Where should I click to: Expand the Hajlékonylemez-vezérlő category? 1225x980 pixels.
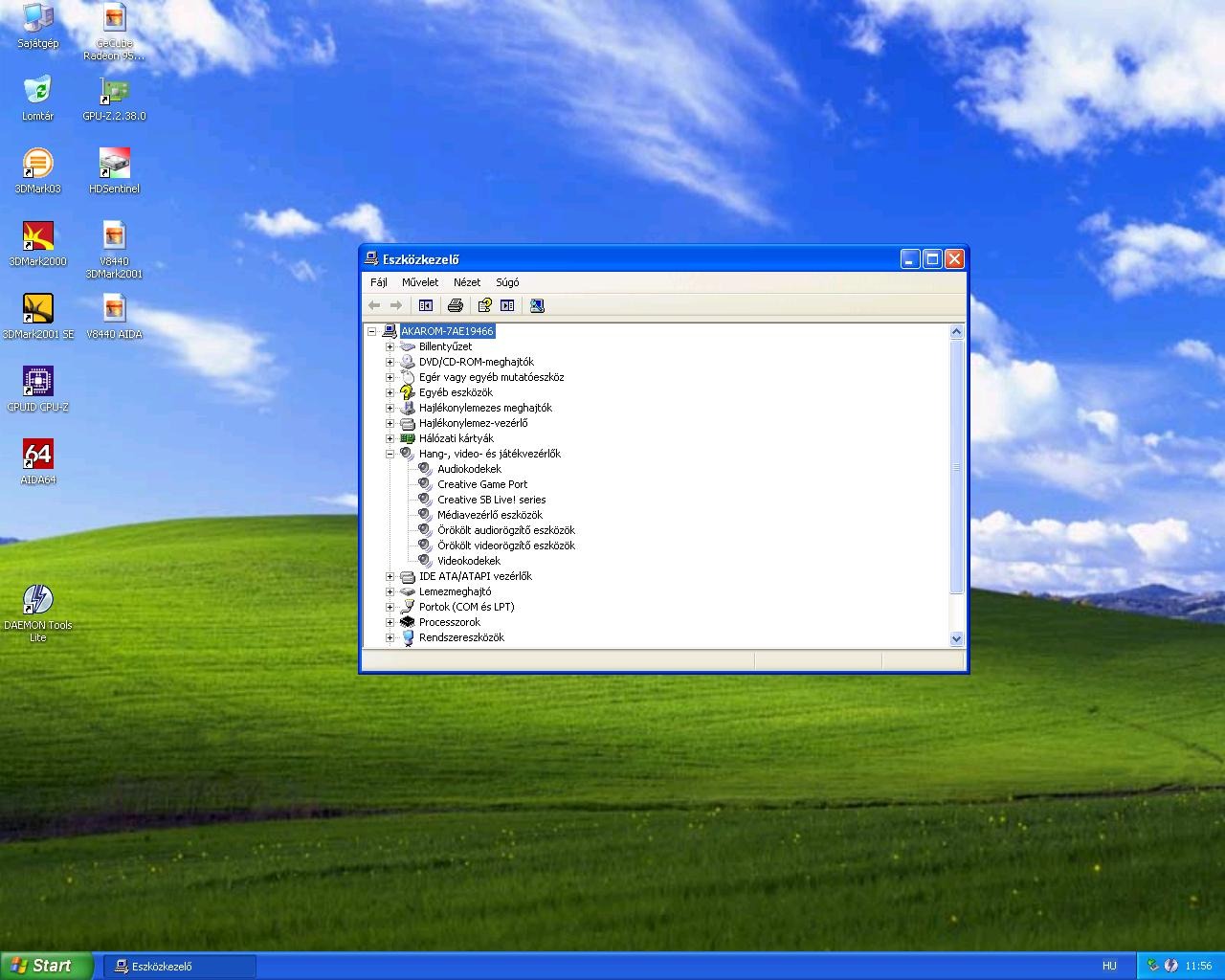pyautogui.click(x=390, y=423)
